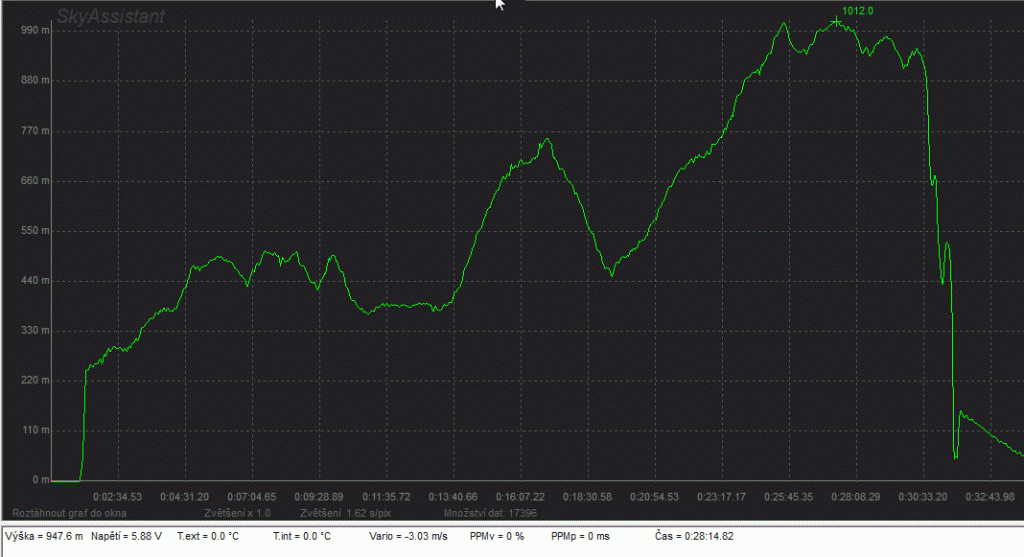The image size is (1024, 557).
Task: Select the T.ext temperature readout
Action: tap(207, 537)
